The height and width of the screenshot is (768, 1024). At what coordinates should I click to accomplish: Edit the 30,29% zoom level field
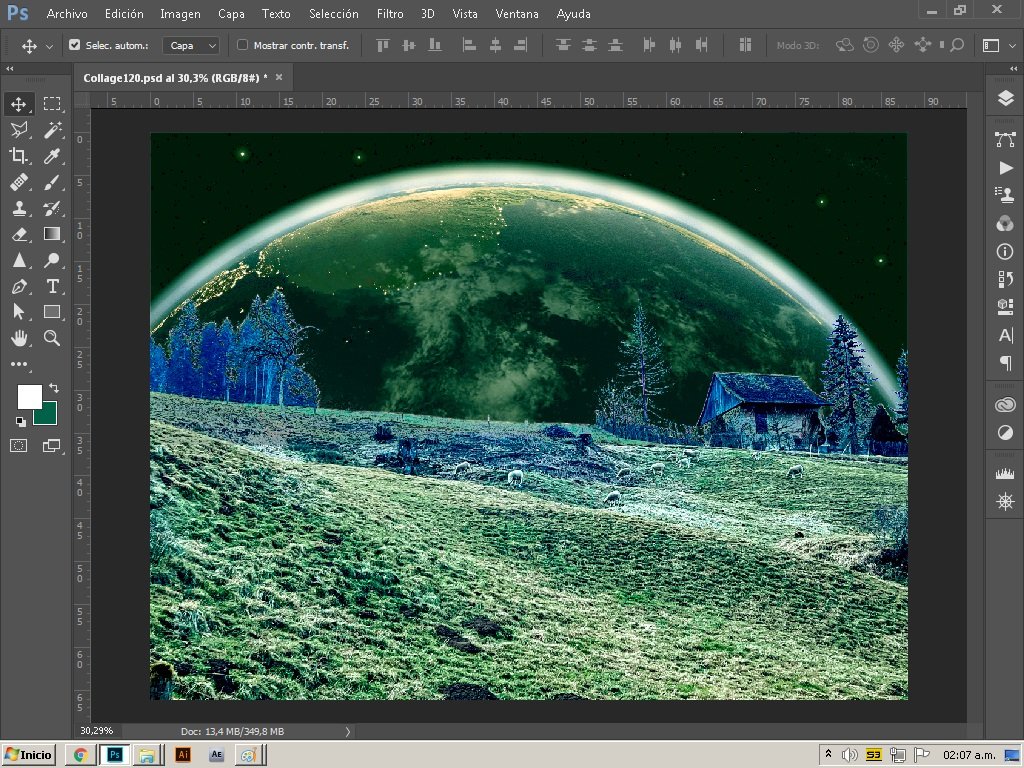coord(97,731)
